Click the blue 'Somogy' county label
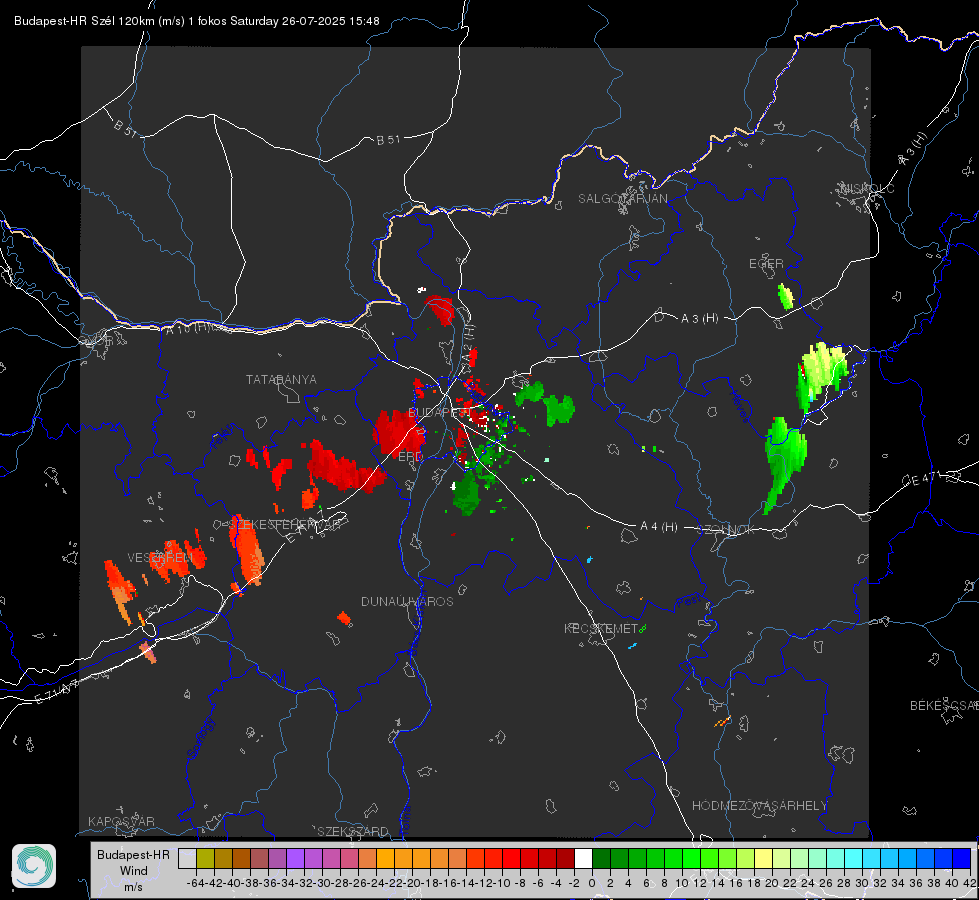 (x=200, y=738)
